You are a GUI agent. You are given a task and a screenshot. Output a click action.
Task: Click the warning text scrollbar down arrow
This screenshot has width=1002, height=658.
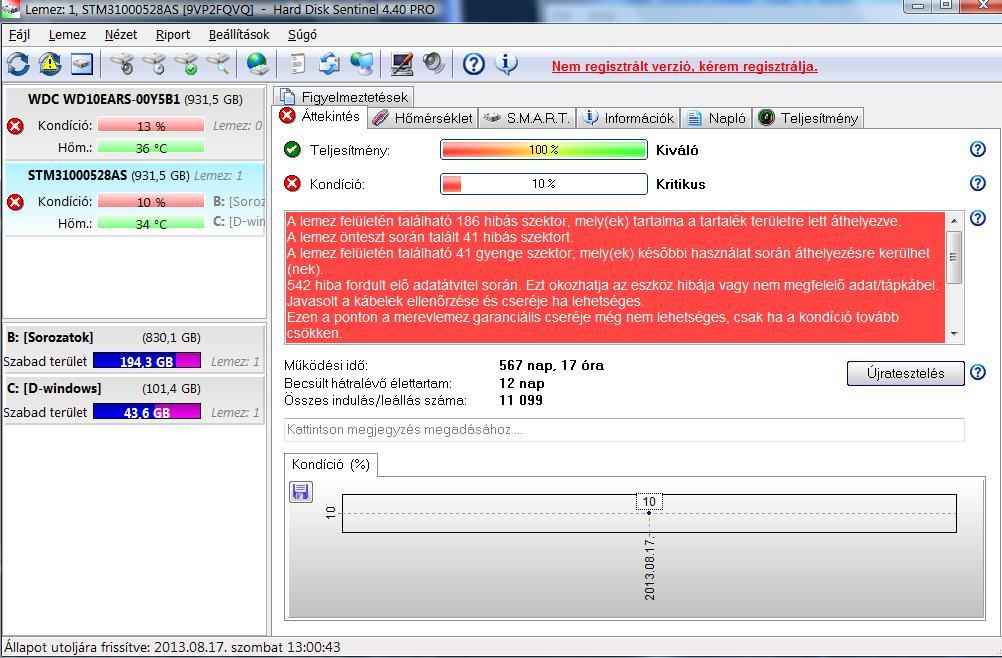[954, 333]
